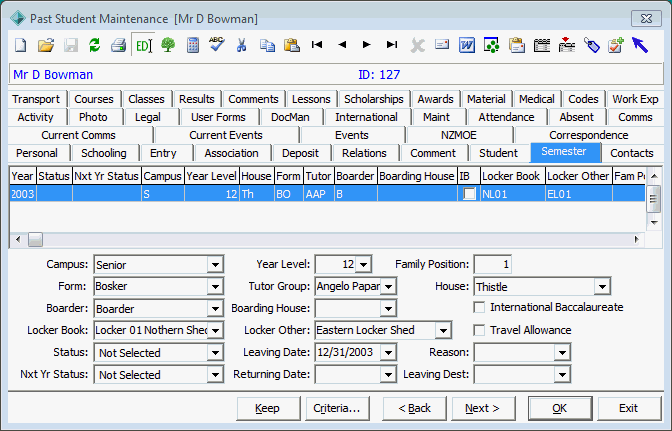Run the ABC spell check icon
The image size is (672, 431).
217,44
